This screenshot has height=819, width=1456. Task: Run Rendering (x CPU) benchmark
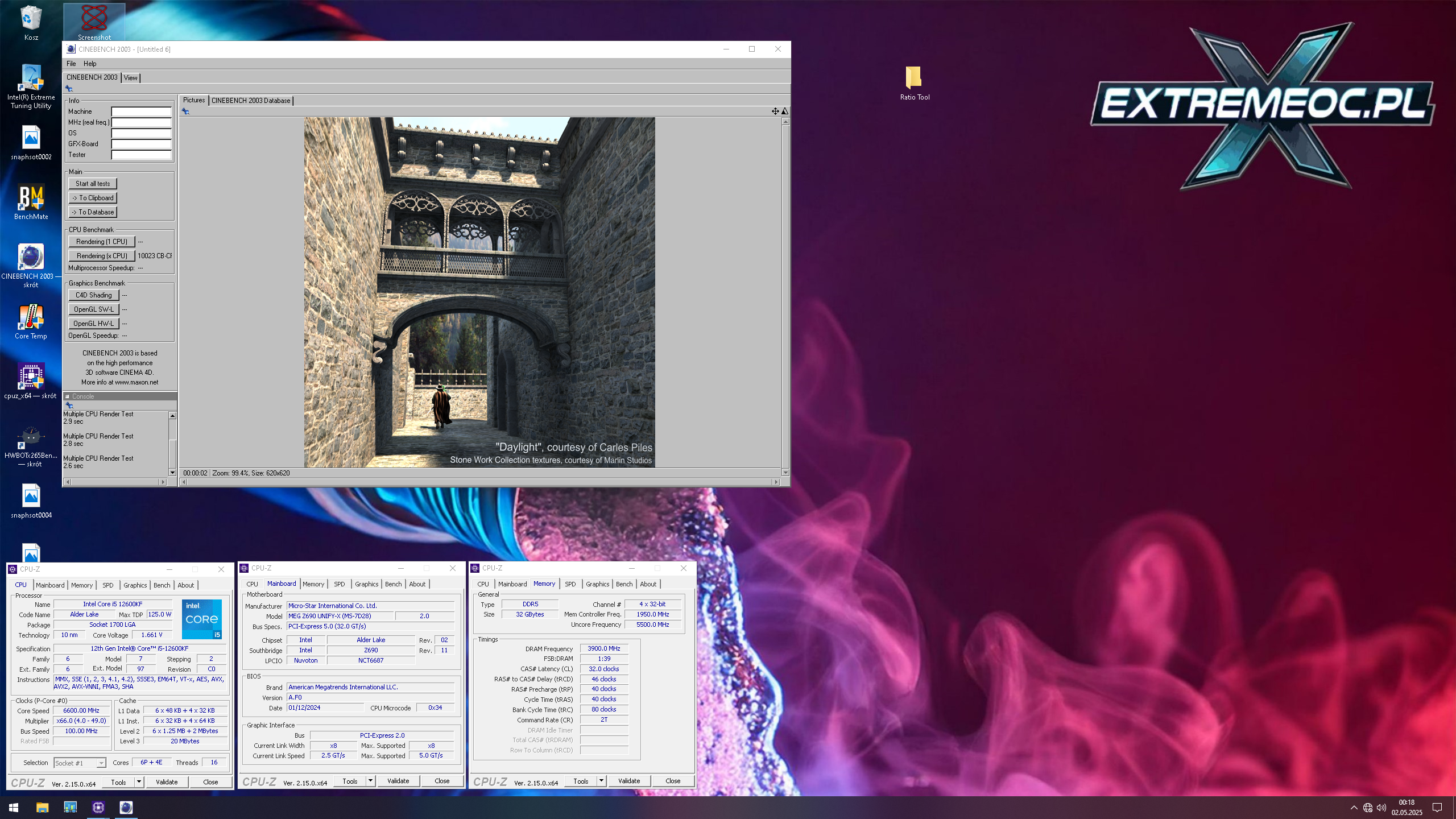[x=102, y=256]
